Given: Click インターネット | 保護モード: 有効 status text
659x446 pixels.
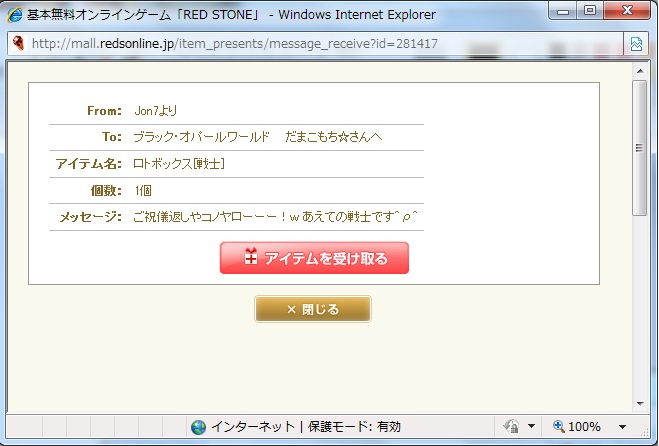Looking at the screenshot, I should pos(306,427).
